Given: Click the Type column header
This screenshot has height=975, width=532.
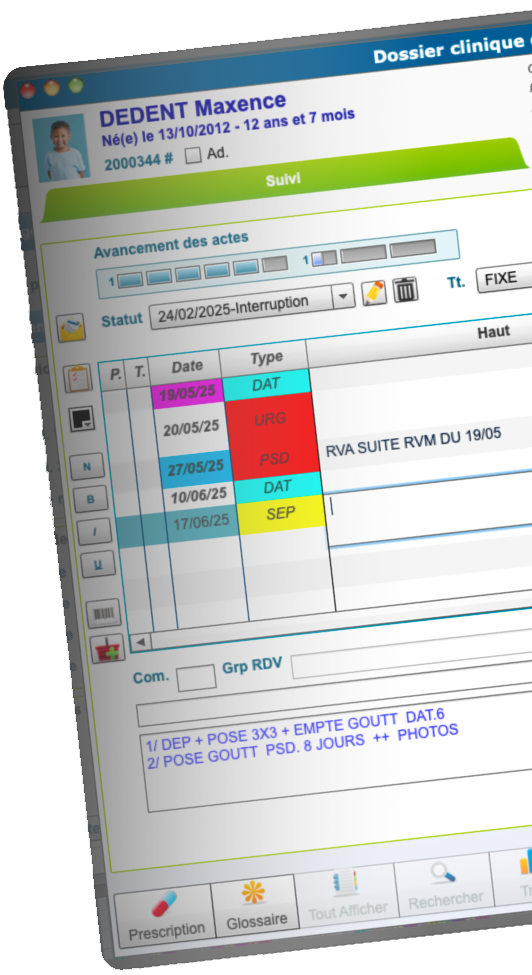Looking at the screenshot, I should [x=267, y=358].
